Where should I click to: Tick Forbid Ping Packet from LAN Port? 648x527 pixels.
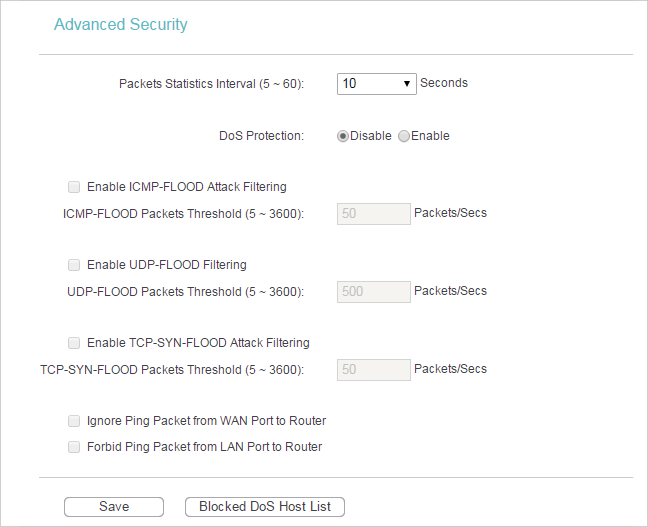click(x=74, y=447)
